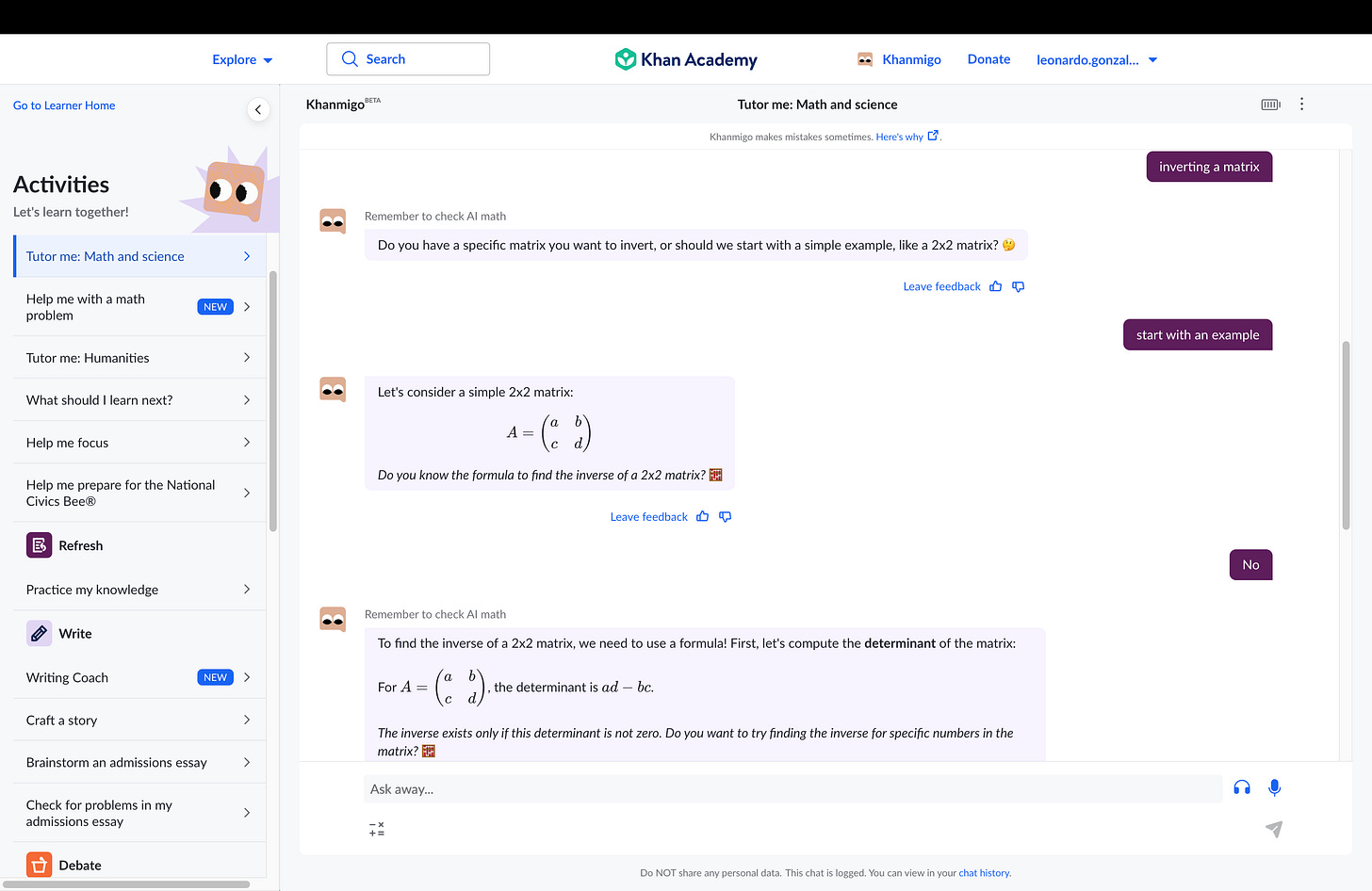The image size is (1372, 891).
Task: Click the 'No' message bubble
Action: pyautogui.click(x=1250, y=564)
